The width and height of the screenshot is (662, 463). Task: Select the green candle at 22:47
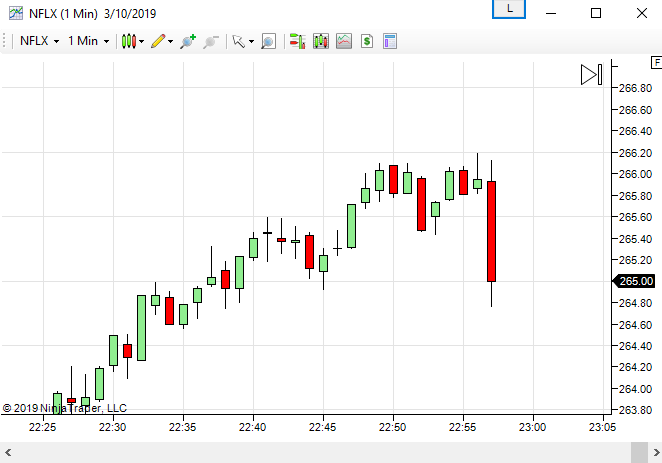(x=351, y=226)
